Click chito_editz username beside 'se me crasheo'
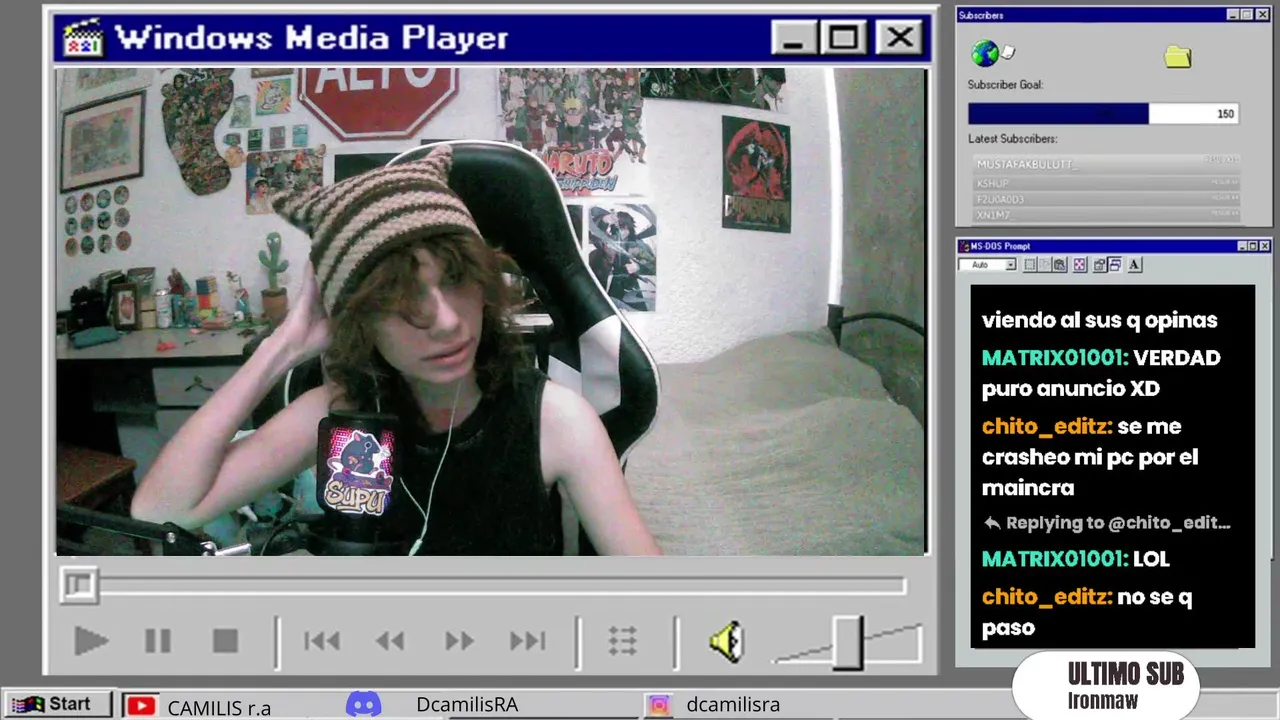This screenshot has height=720, width=1280. 1045,427
